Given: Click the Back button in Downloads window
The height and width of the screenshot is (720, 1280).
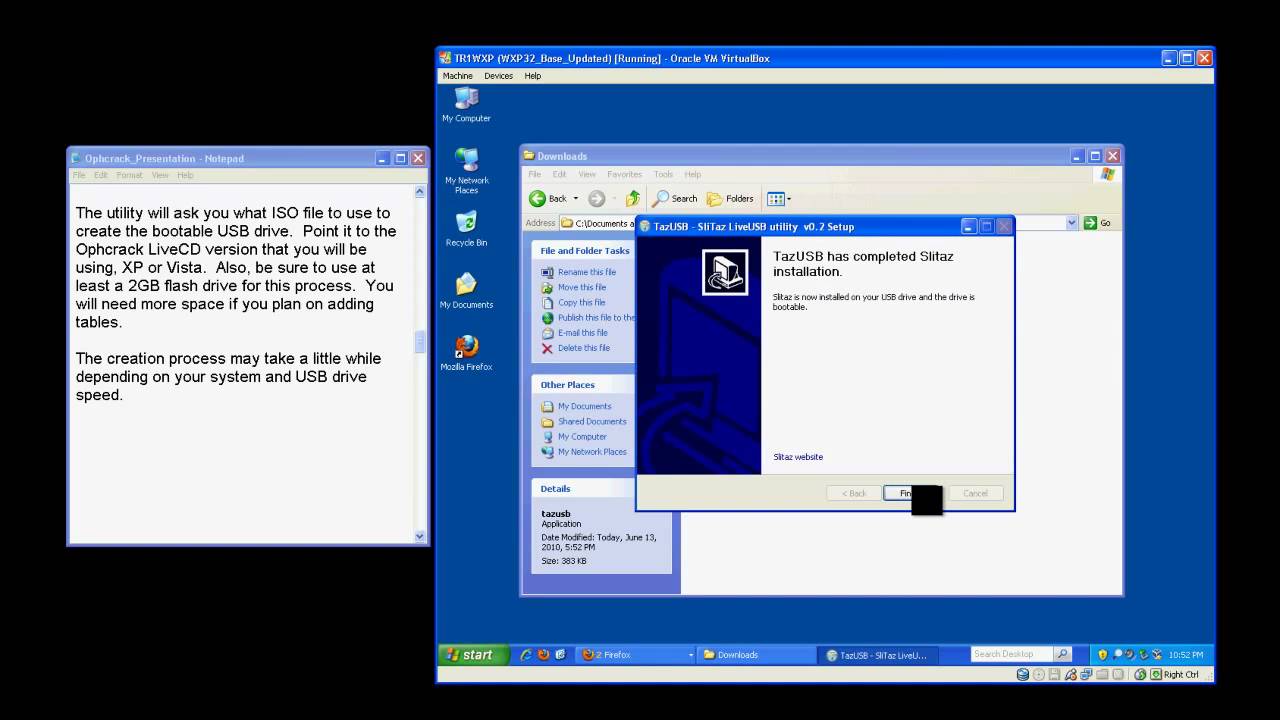Looking at the screenshot, I should (548, 198).
